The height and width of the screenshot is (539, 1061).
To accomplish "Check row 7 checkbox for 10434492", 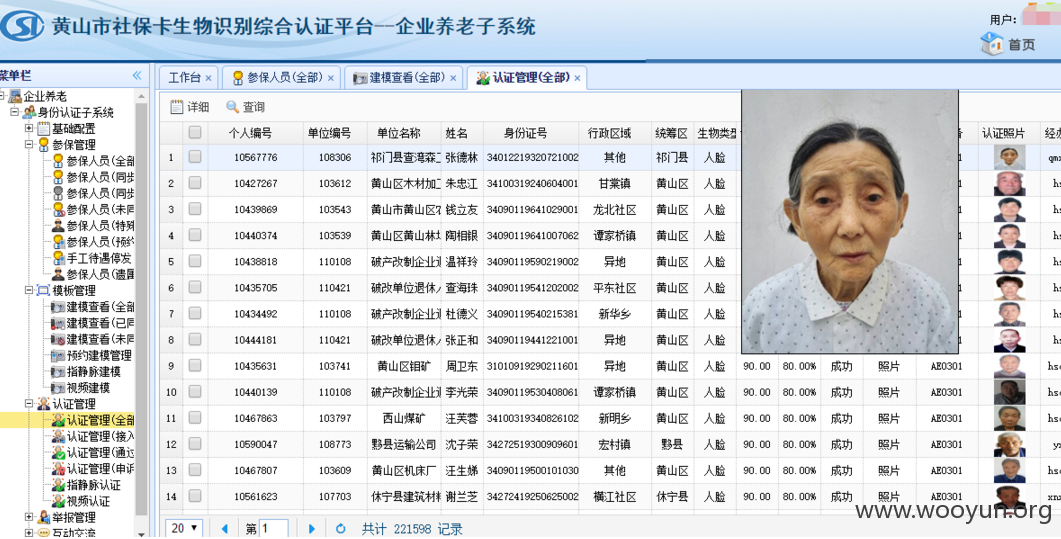I will point(195,313).
